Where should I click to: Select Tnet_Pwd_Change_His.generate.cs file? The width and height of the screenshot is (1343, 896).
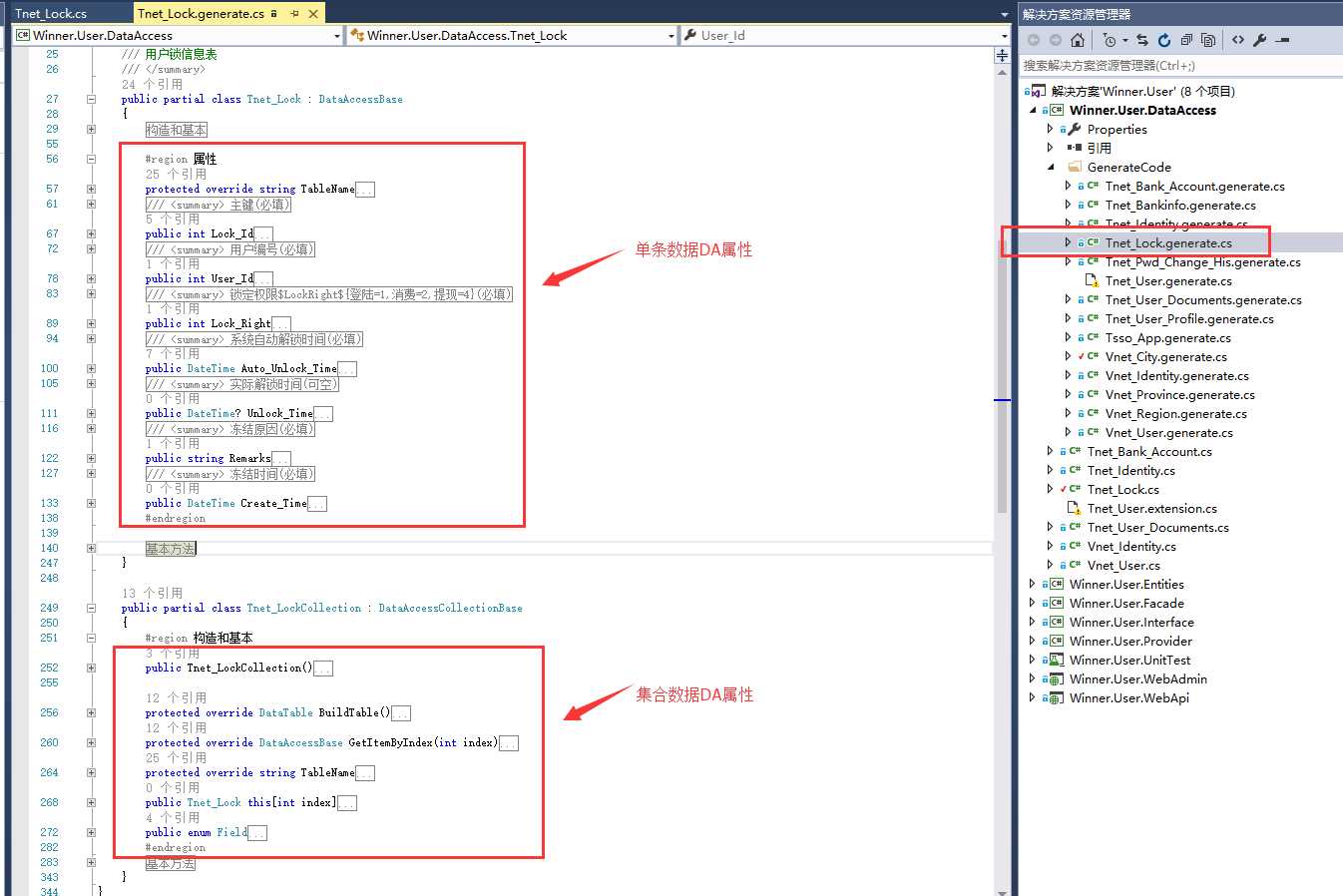point(1202,261)
